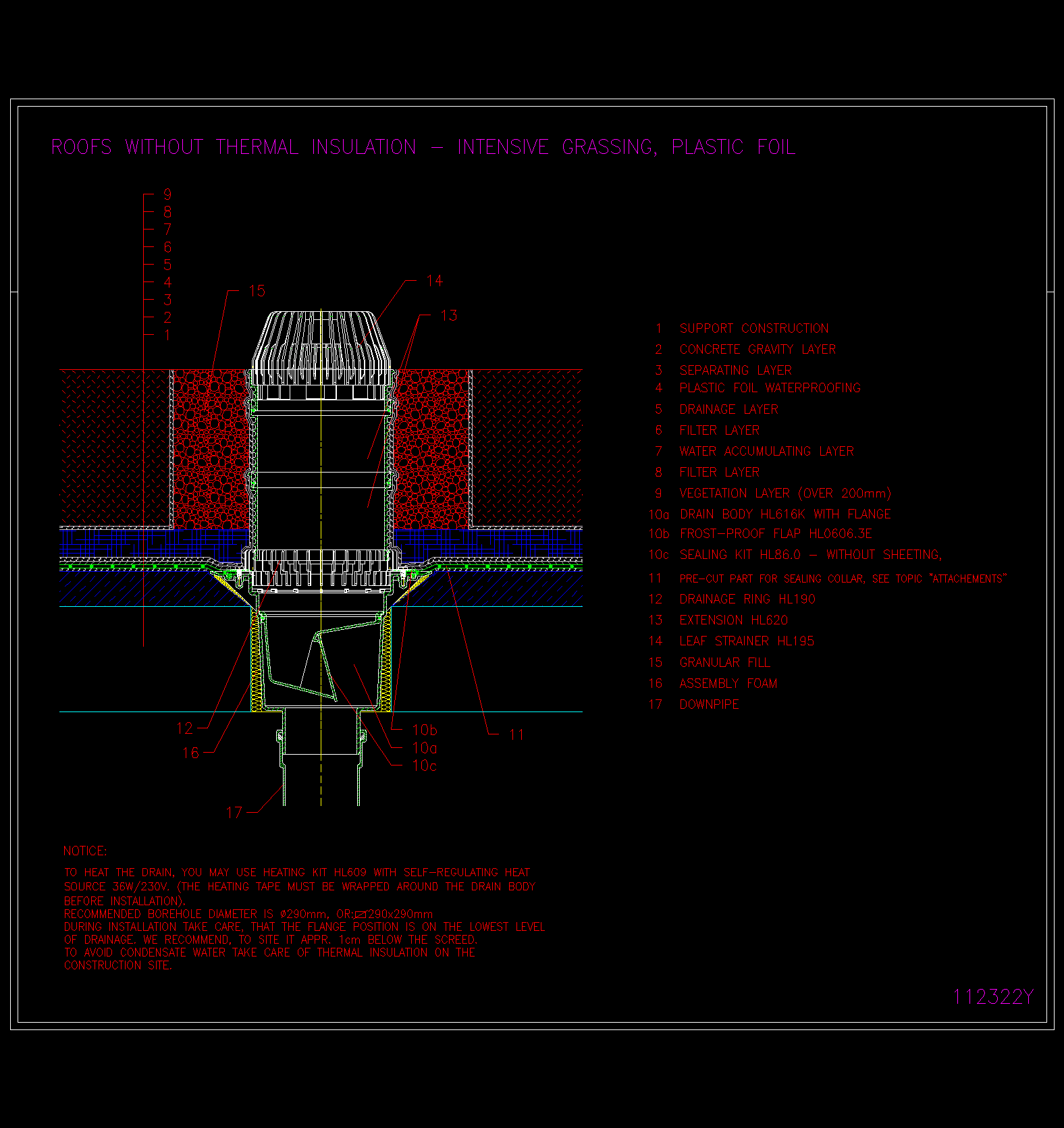
Task: Select layer number '1' on vertical leader
Action: (x=167, y=335)
